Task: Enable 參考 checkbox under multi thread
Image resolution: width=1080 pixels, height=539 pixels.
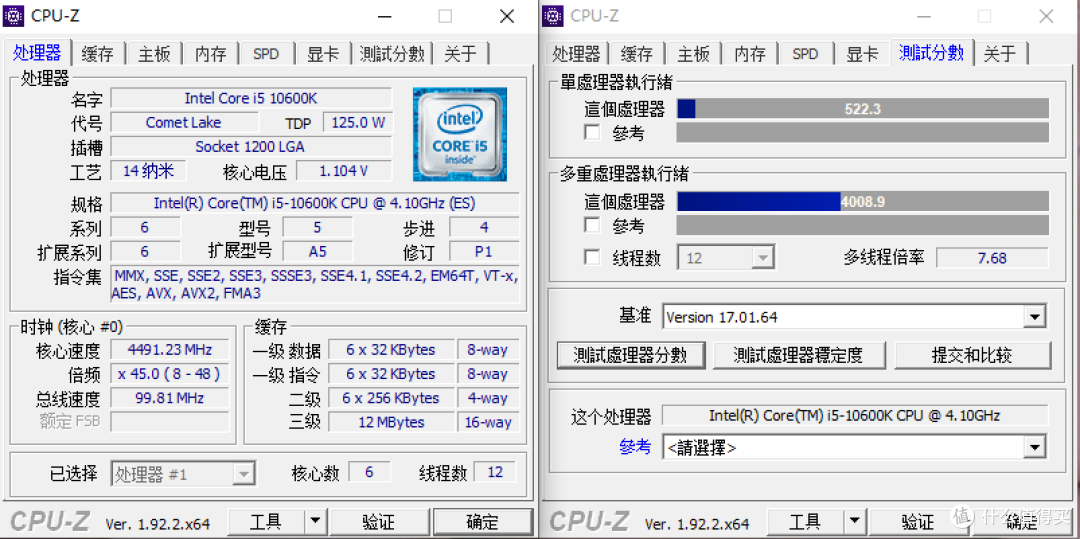Action: click(x=592, y=225)
